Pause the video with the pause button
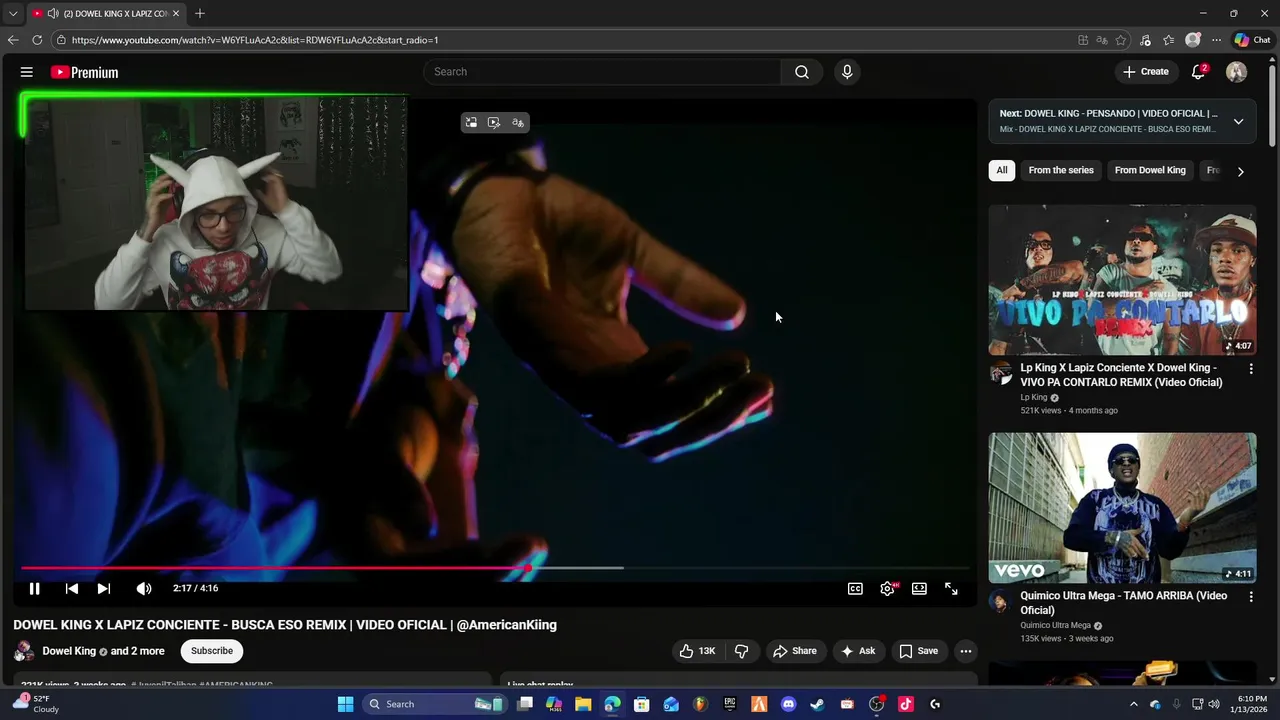 (34, 589)
